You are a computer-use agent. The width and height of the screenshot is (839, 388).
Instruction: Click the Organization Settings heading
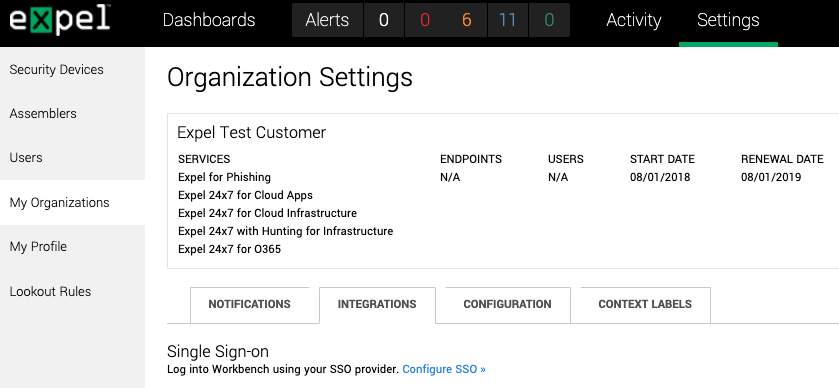click(x=290, y=78)
